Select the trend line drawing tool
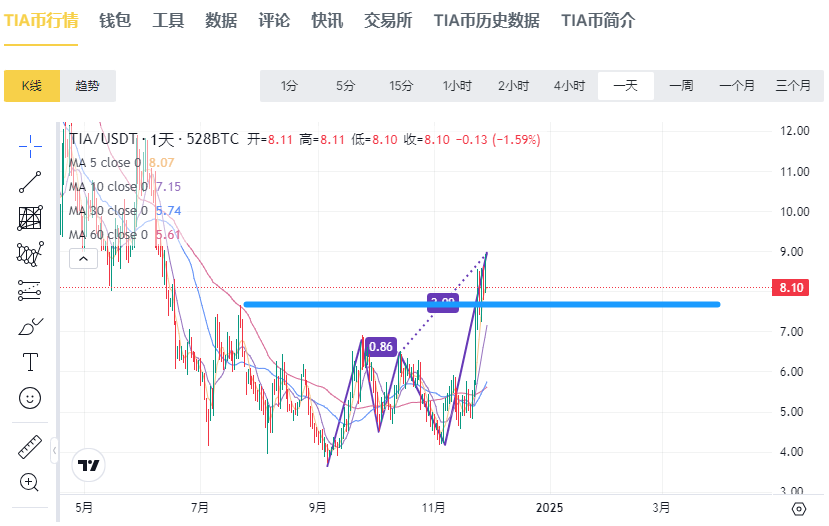Image resolution: width=829 pixels, height=526 pixels. coord(30,182)
